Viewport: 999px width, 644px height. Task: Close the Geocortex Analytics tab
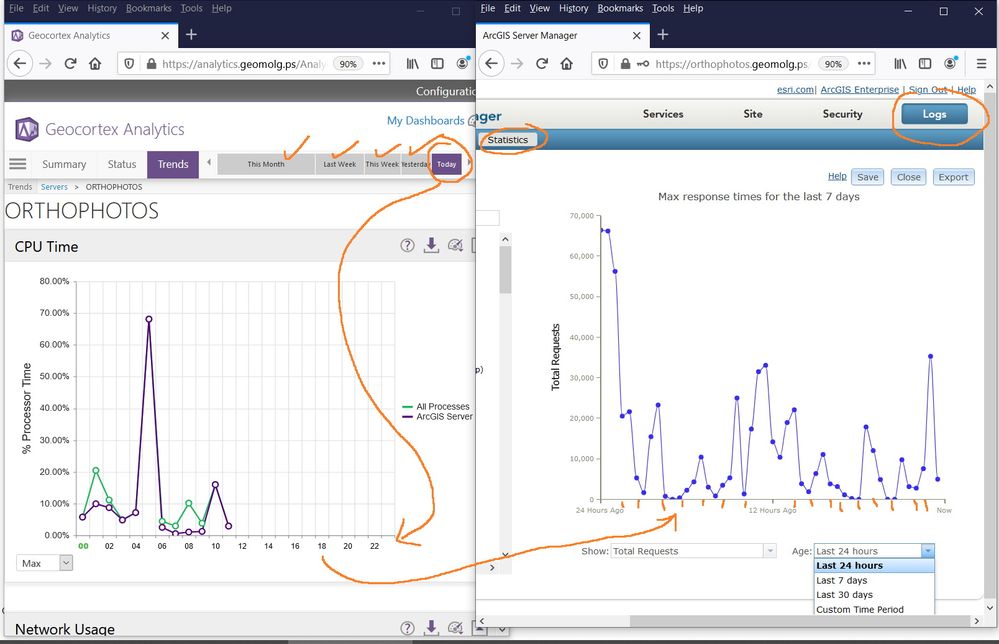(x=165, y=36)
